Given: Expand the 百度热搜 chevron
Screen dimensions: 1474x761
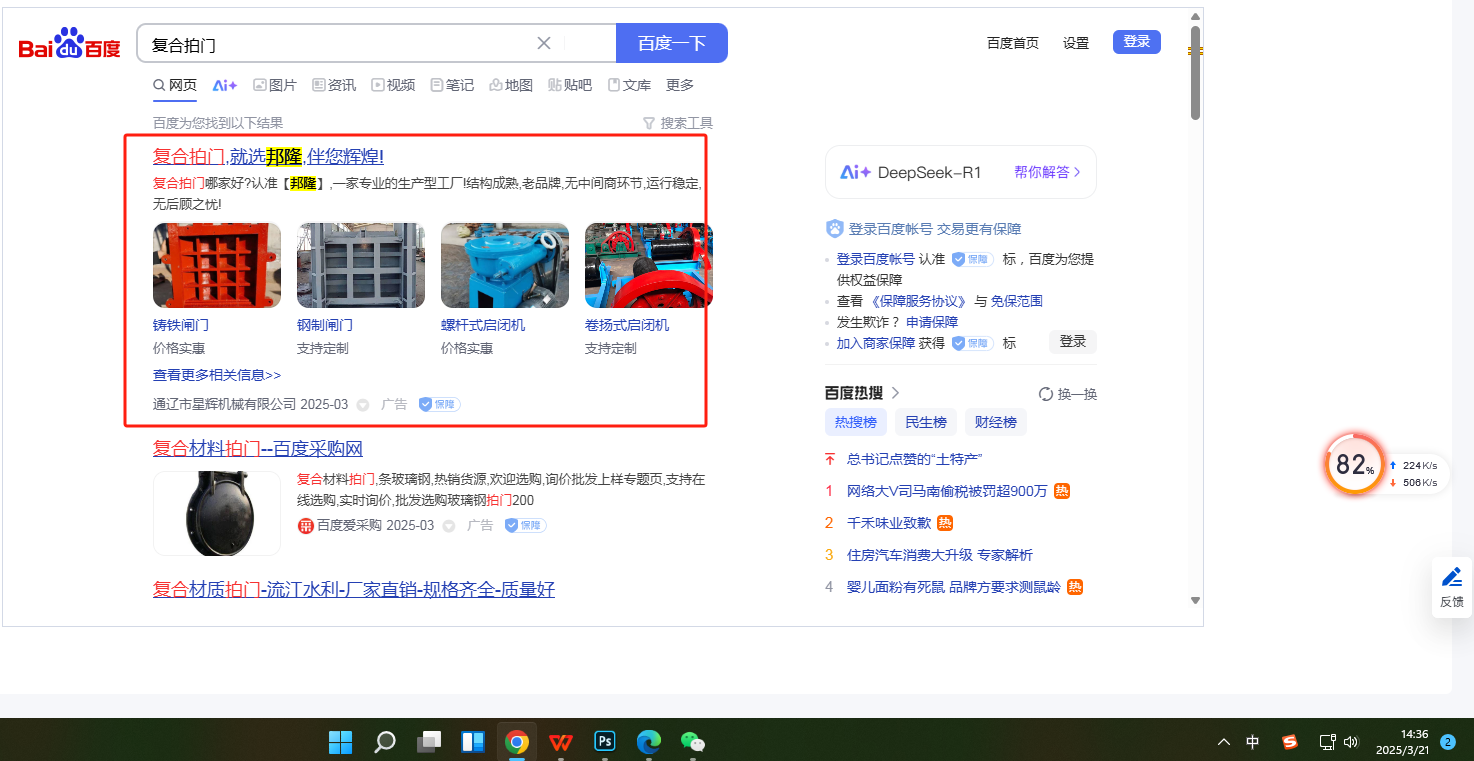Looking at the screenshot, I should pos(896,393).
